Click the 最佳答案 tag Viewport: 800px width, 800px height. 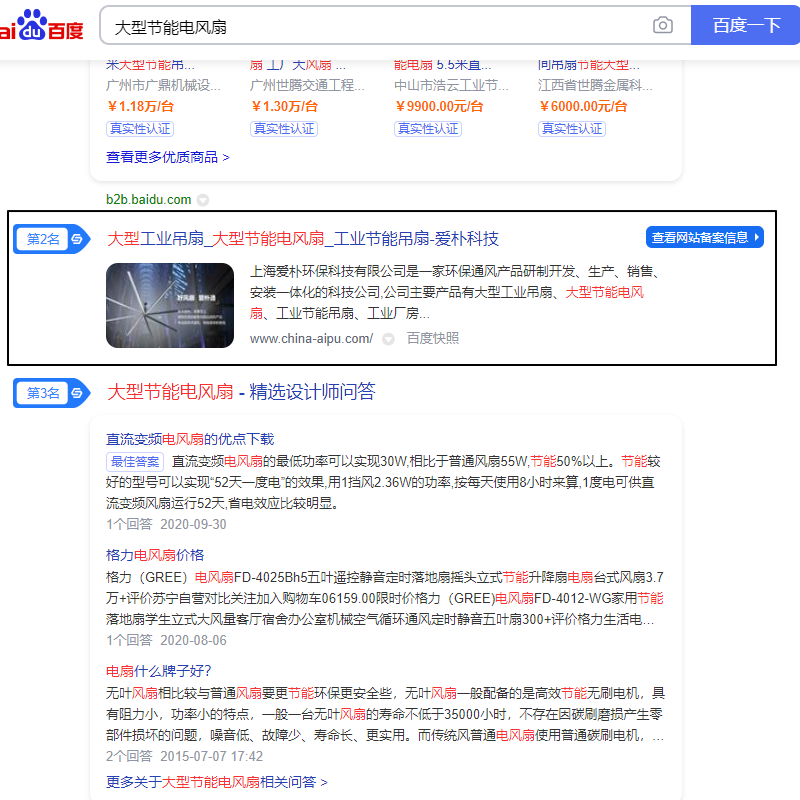[x=135, y=462]
